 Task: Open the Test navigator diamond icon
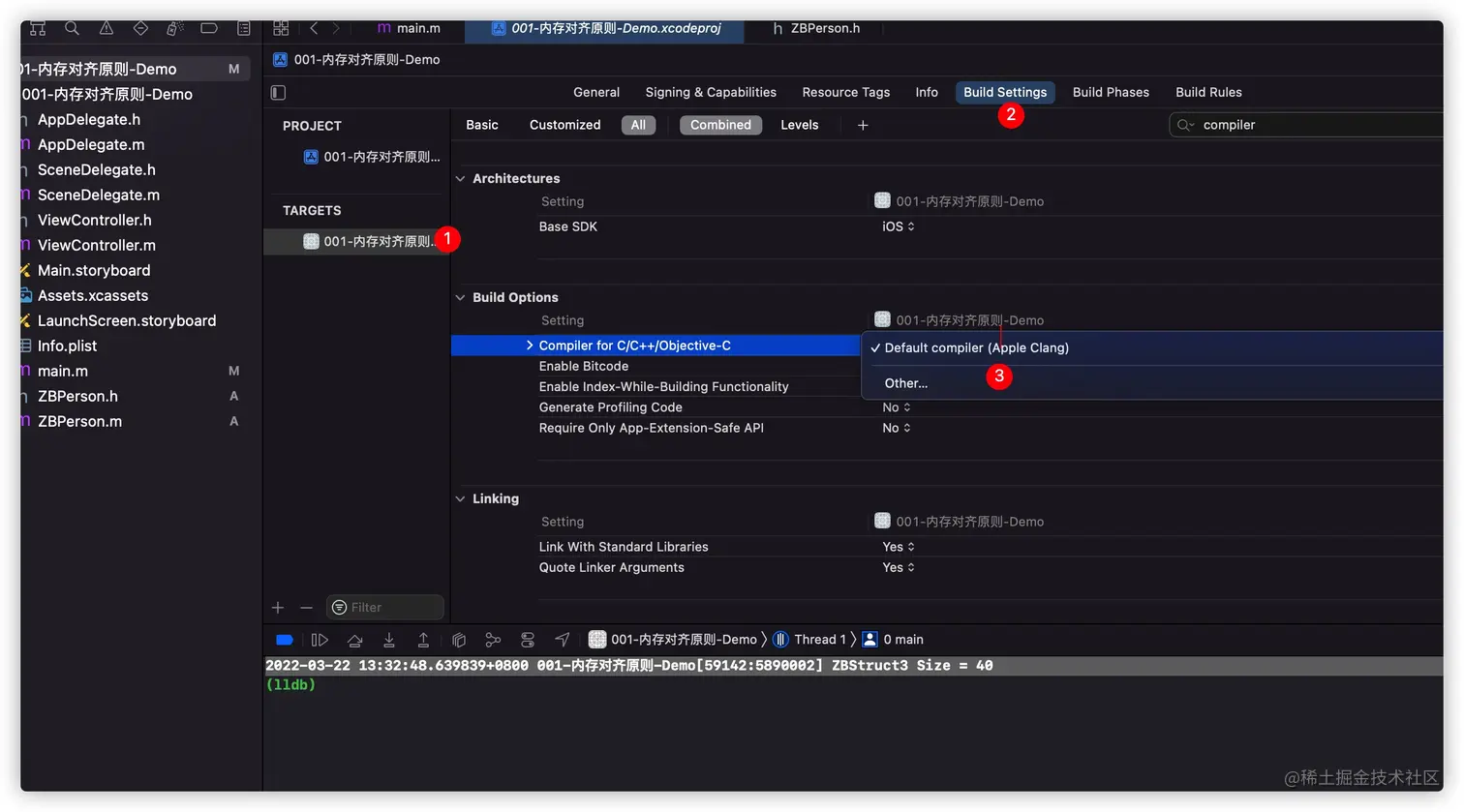[140, 28]
